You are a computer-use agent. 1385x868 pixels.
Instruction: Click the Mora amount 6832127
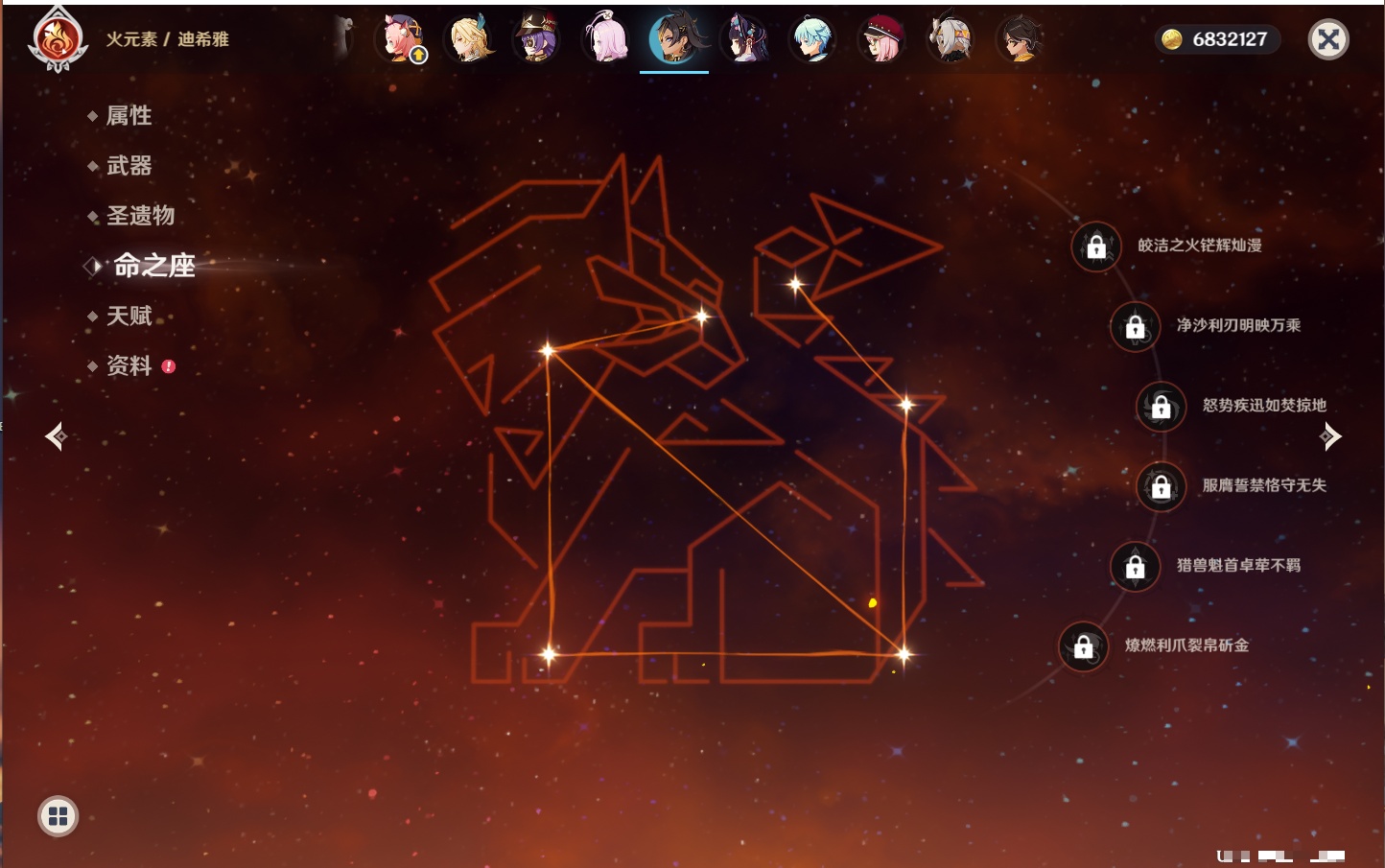[1230, 39]
